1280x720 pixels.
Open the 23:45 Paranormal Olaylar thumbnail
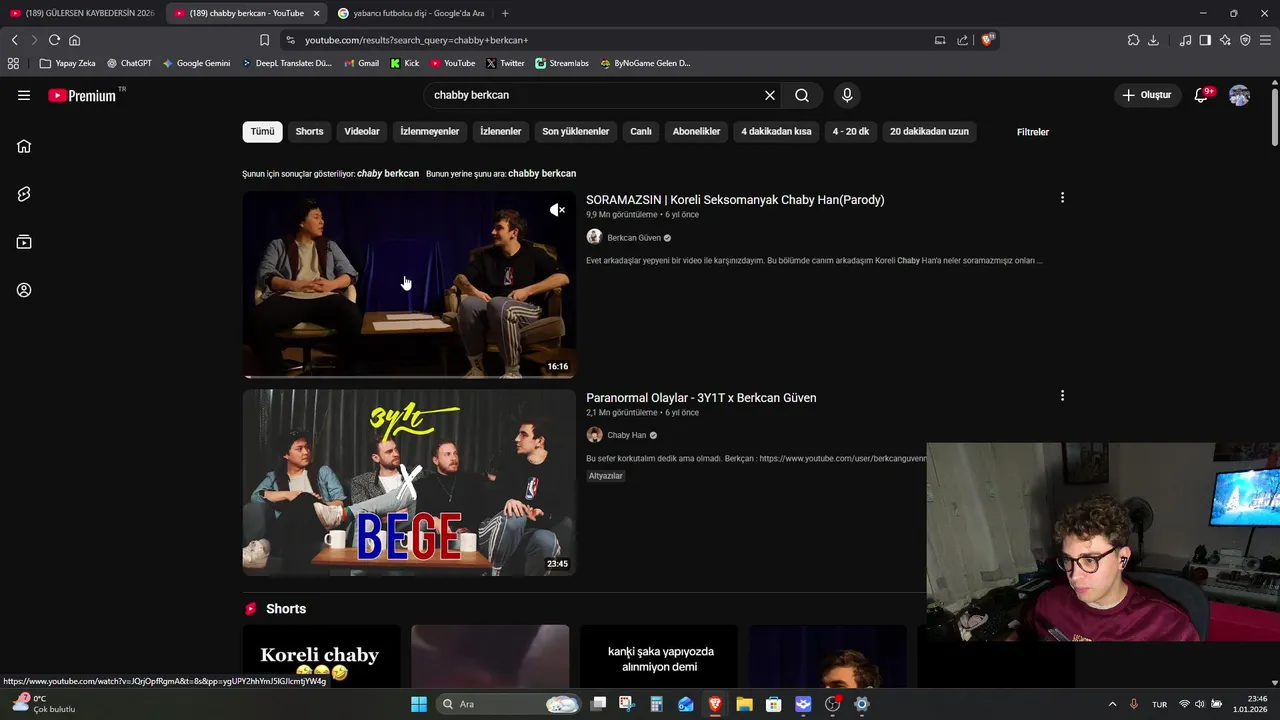click(409, 482)
